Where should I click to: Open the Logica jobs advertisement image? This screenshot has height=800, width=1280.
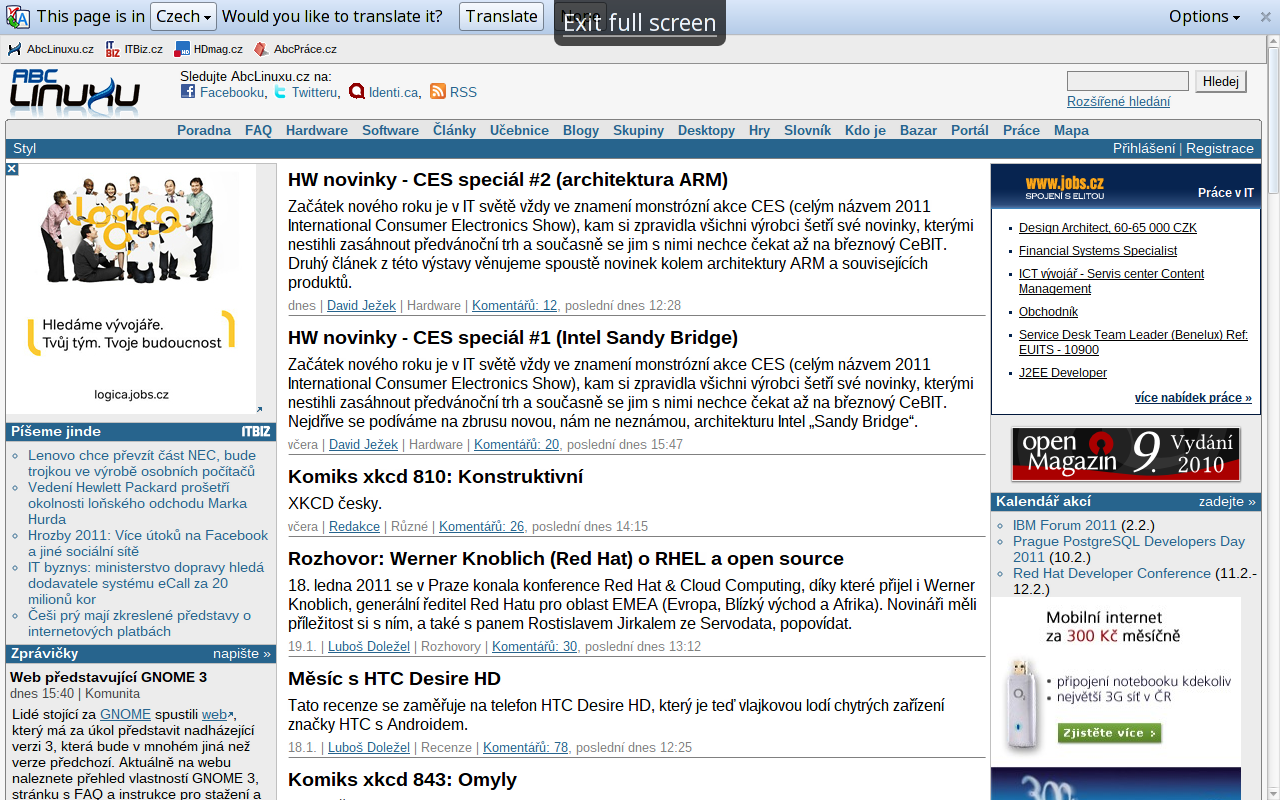(x=131, y=290)
